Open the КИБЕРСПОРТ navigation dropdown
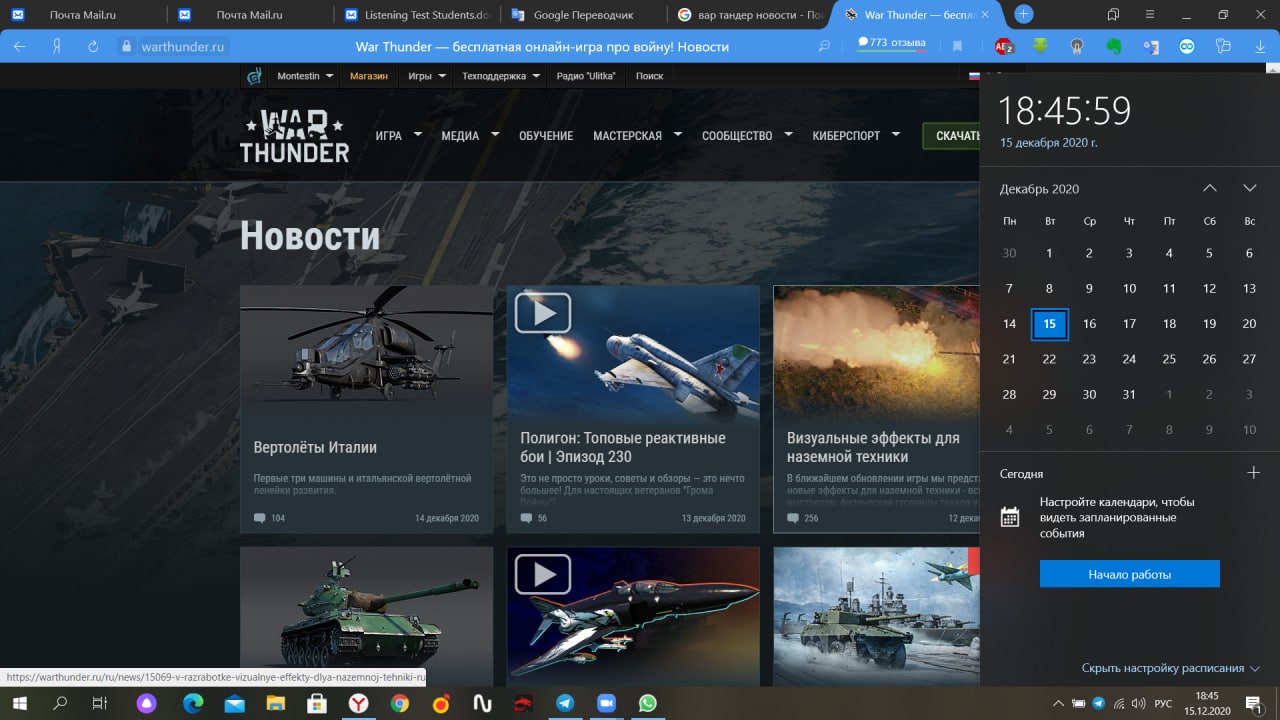Screen dimensions: 1280x720 tap(856, 136)
